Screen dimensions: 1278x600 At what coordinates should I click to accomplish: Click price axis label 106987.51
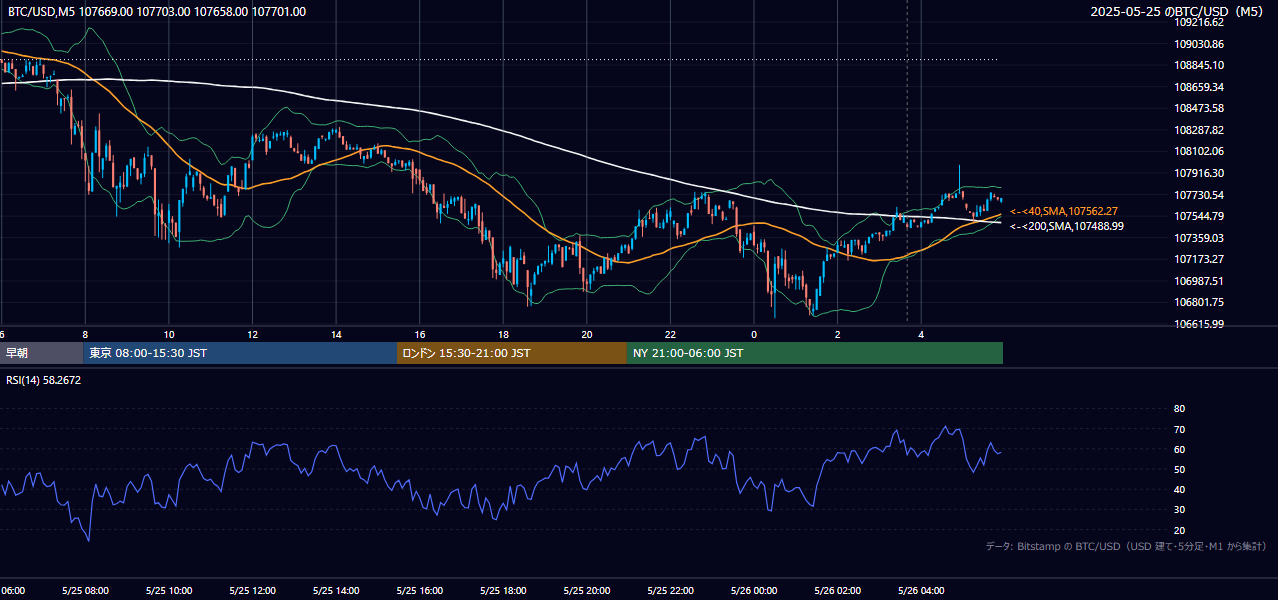coord(1199,281)
